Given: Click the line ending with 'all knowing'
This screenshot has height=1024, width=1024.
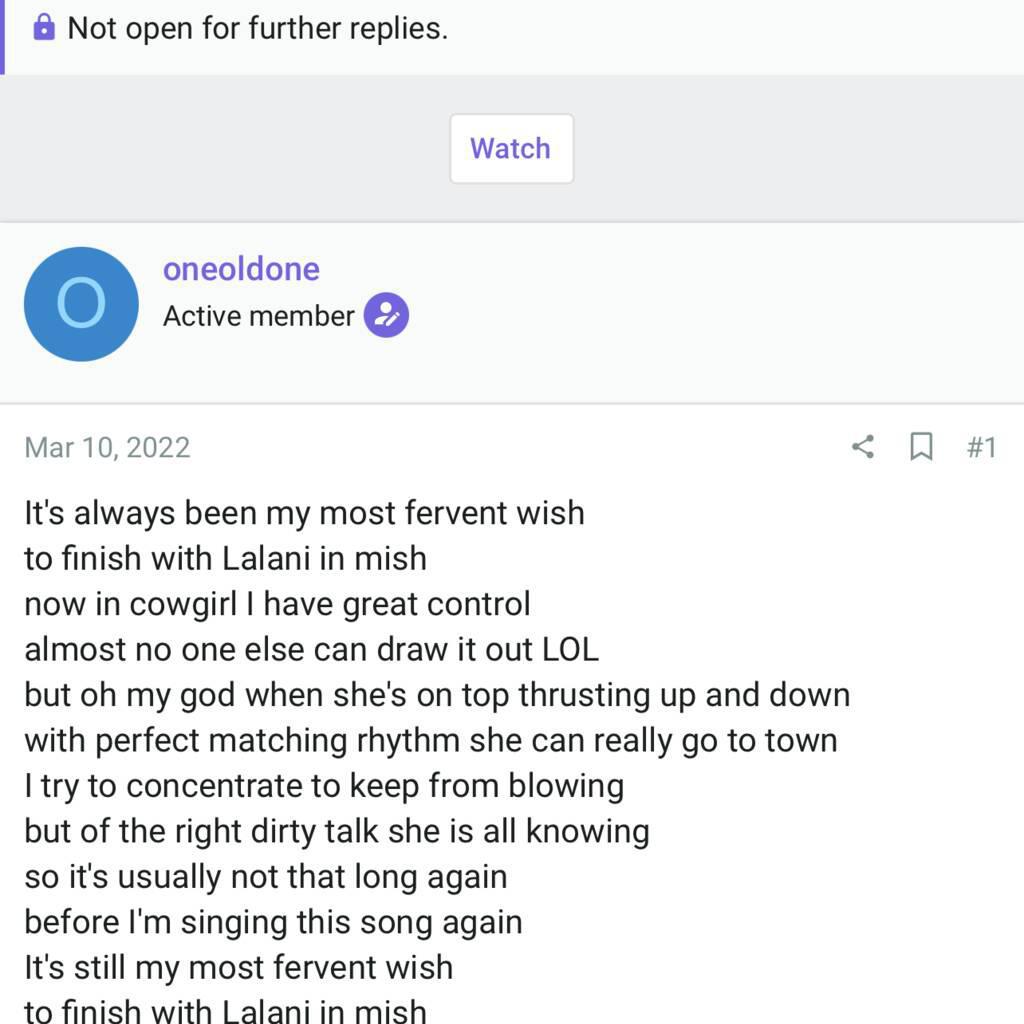Looking at the screenshot, I should pyautogui.click(x=336, y=831).
